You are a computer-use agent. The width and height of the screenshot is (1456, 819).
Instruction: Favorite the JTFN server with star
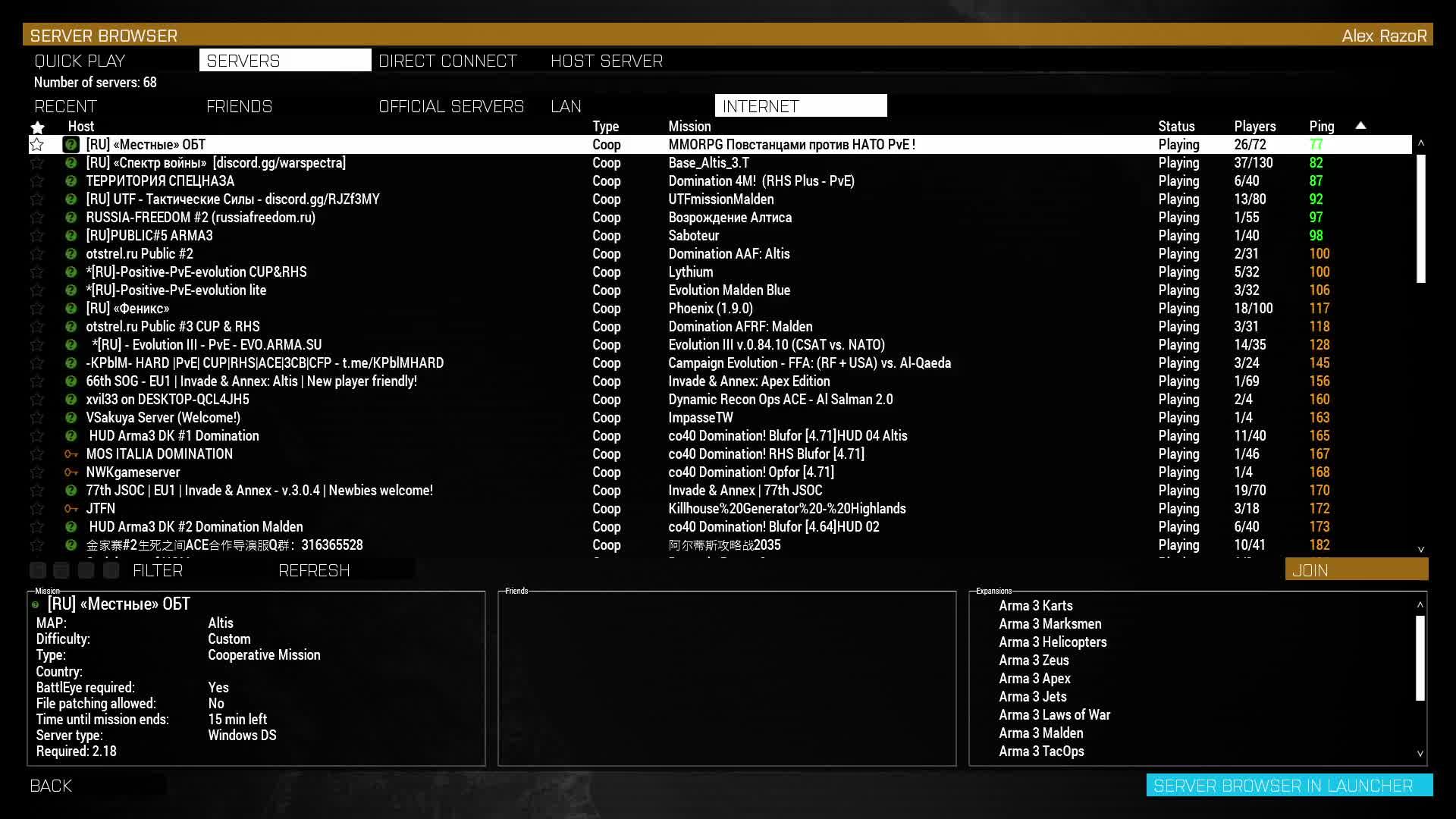tap(36, 509)
